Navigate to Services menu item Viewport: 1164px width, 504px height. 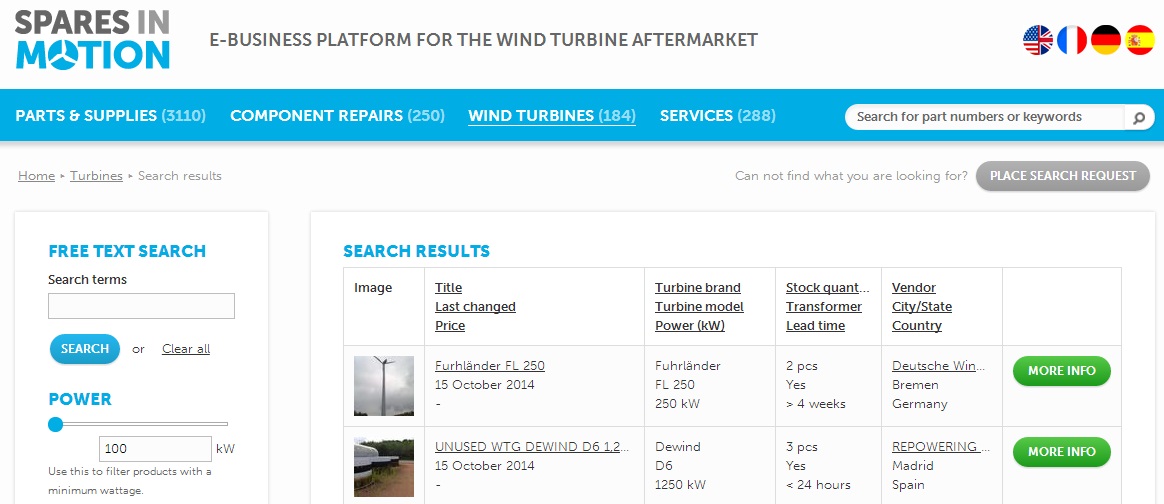click(717, 116)
